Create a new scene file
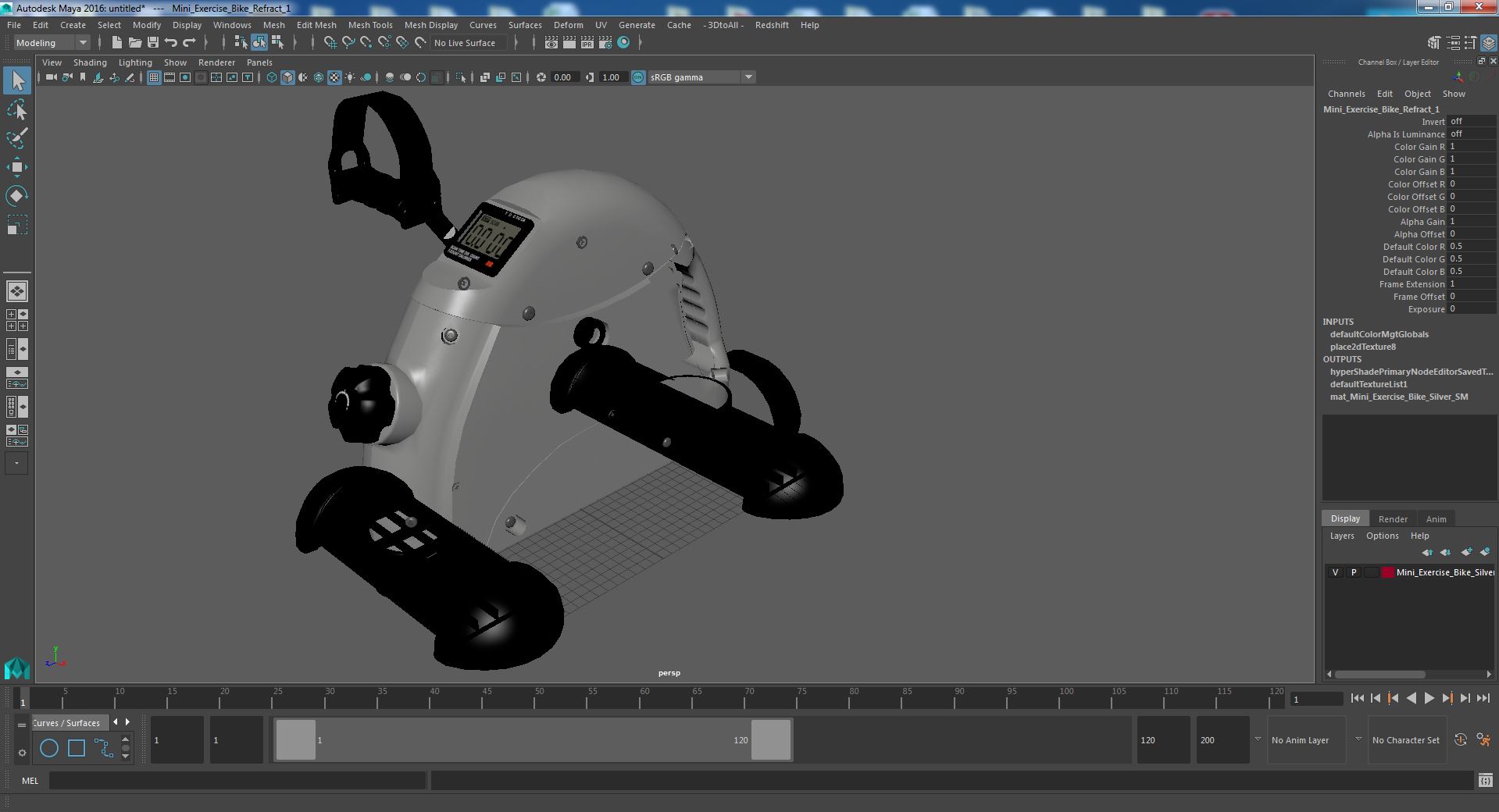The width and height of the screenshot is (1499, 812). pos(117,43)
